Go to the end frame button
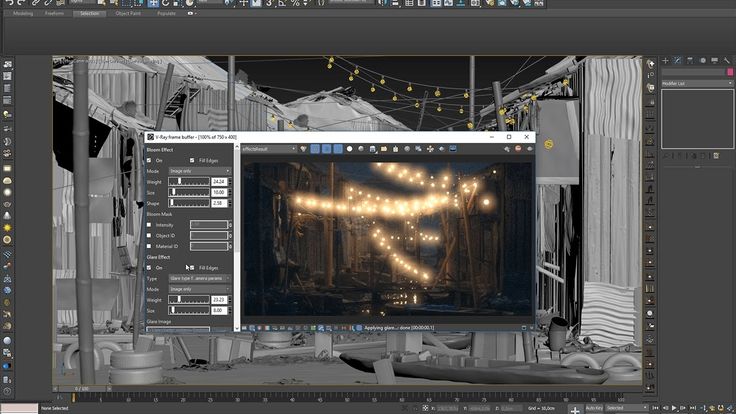The width and height of the screenshot is (736, 414). (x=693, y=408)
